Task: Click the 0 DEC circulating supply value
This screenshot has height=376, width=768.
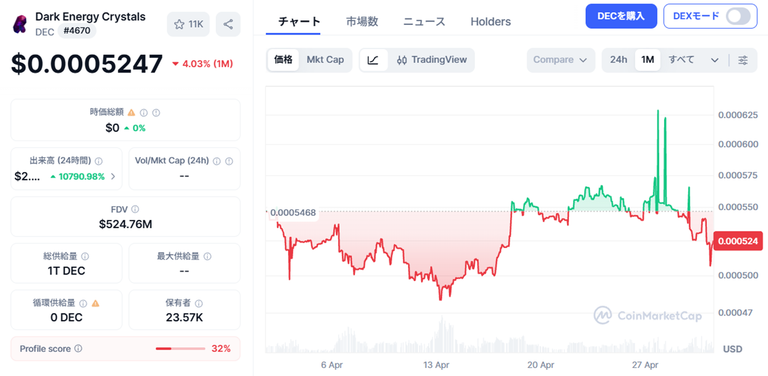Action: (x=66, y=318)
